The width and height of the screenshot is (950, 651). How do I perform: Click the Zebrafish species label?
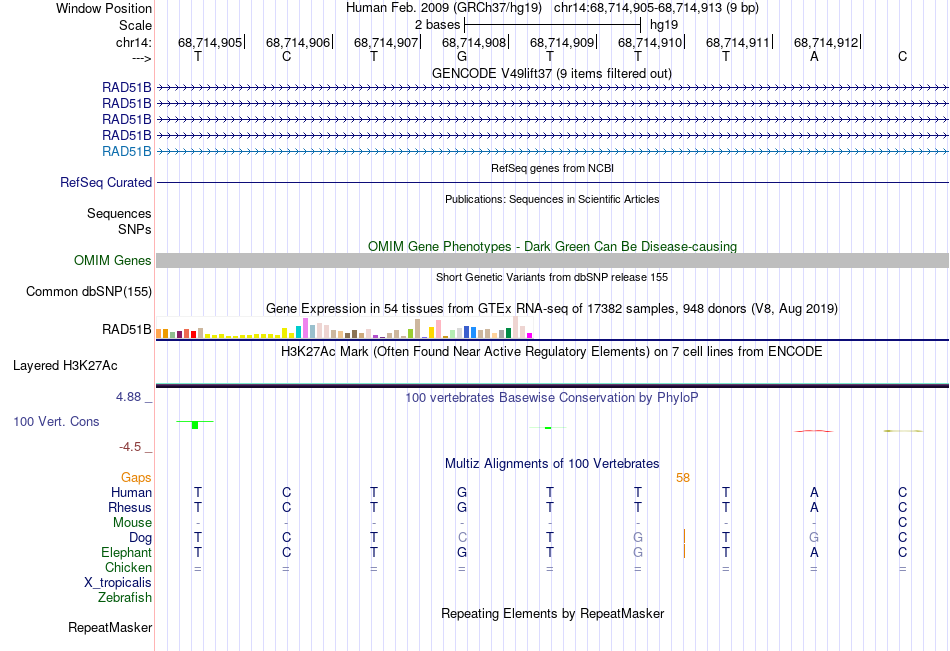click(125, 597)
